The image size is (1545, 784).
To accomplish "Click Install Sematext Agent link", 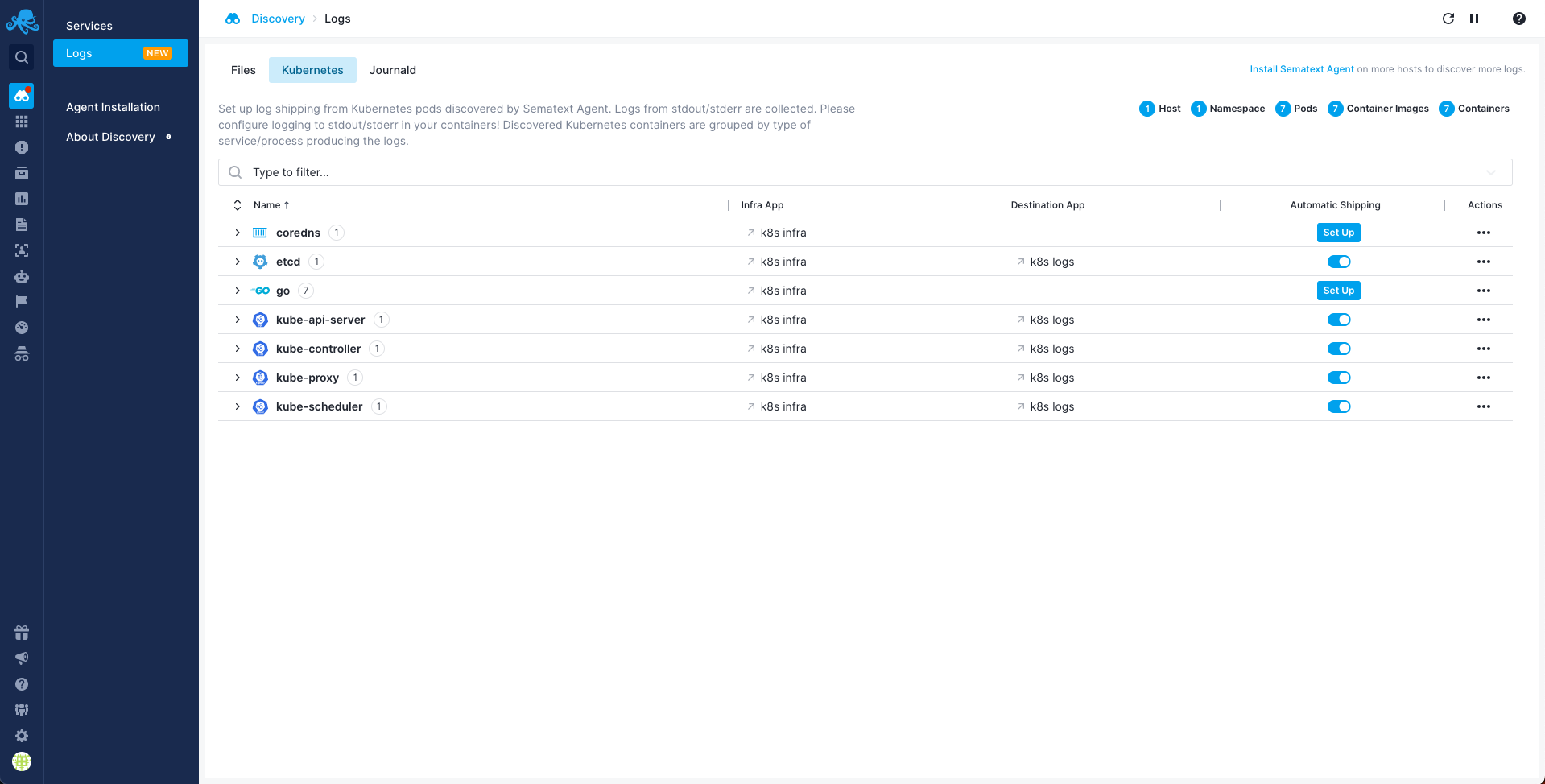I will pyautogui.click(x=1302, y=69).
